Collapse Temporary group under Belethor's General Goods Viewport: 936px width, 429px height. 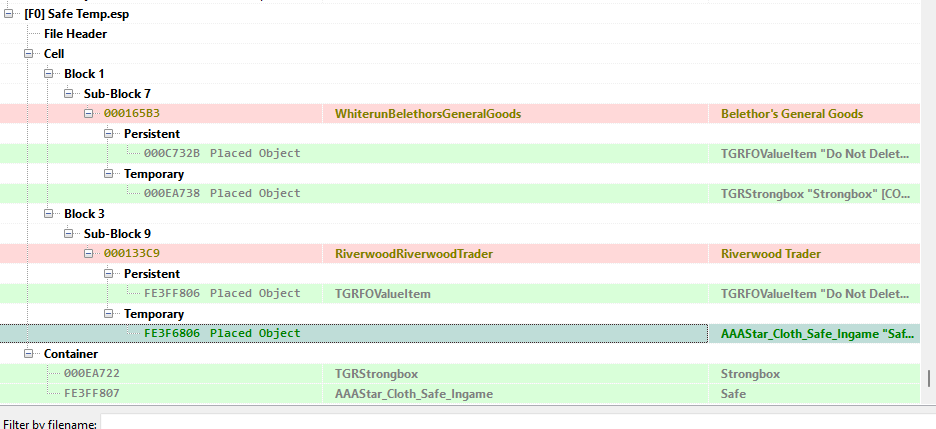point(109,174)
